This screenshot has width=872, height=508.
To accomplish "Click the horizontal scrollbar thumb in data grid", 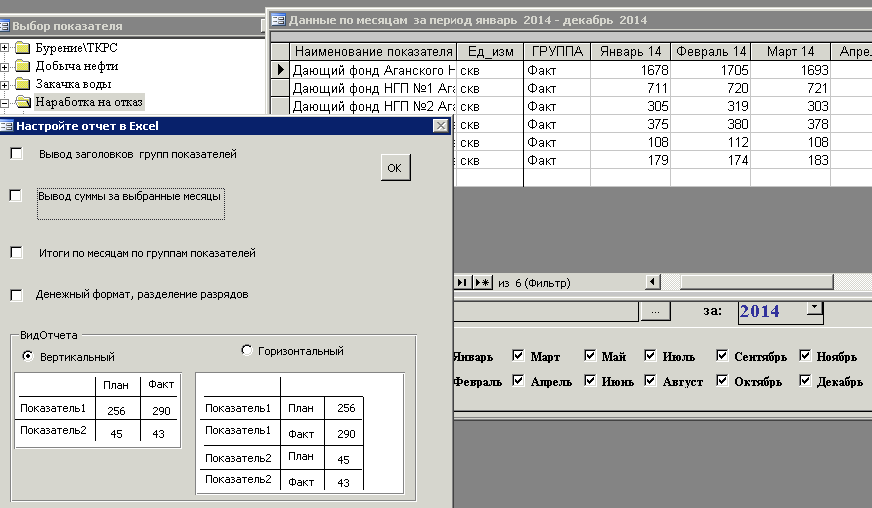I will 756,282.
